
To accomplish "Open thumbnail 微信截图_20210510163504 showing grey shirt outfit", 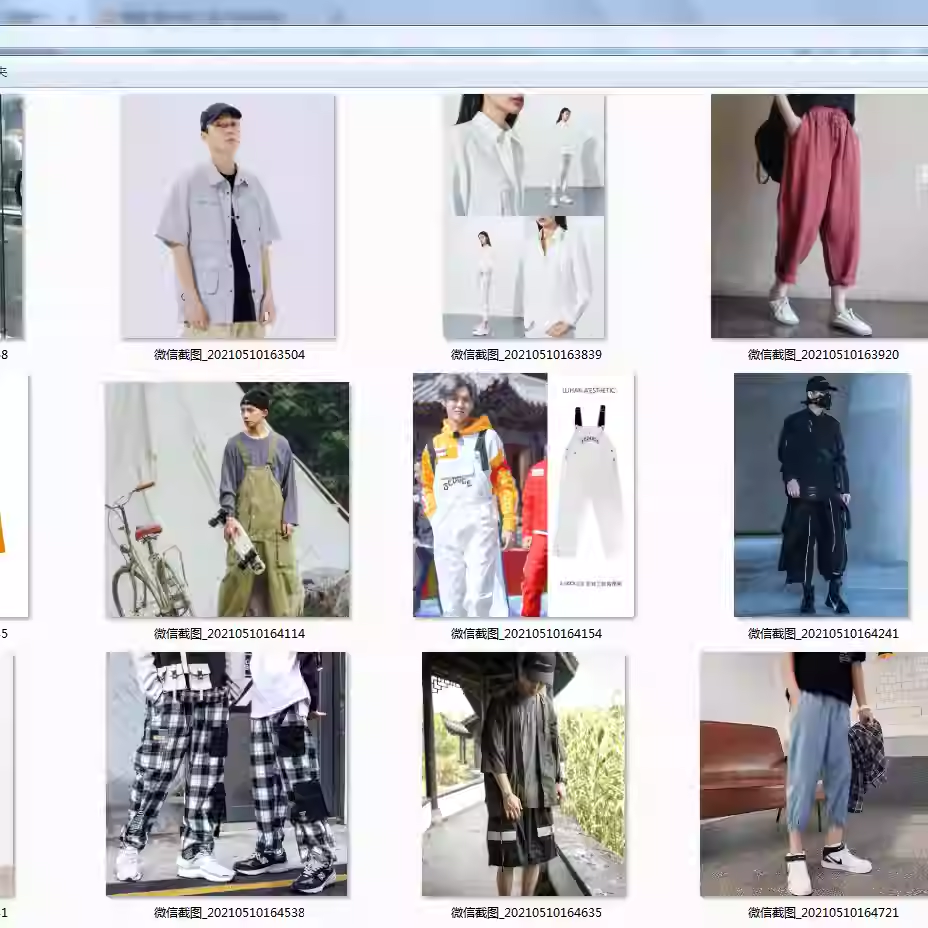I will pyautogui.click(x=226, y=215).
